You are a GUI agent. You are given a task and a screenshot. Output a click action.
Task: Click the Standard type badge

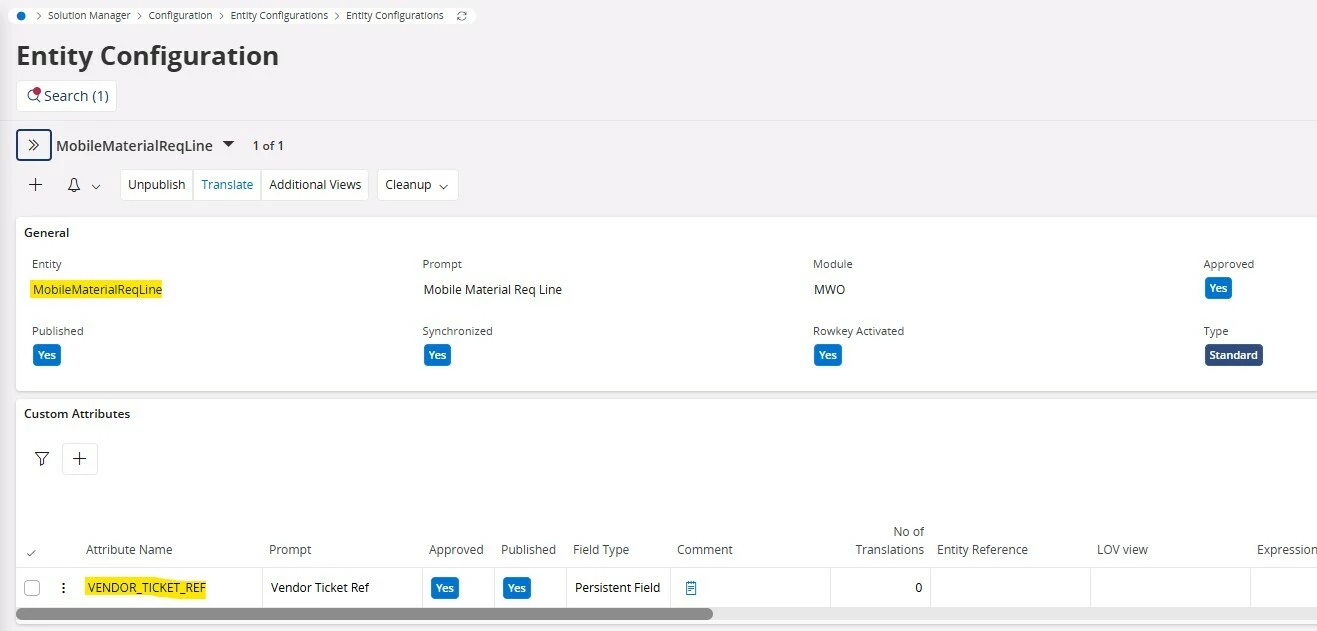(x=1234, y=355)
